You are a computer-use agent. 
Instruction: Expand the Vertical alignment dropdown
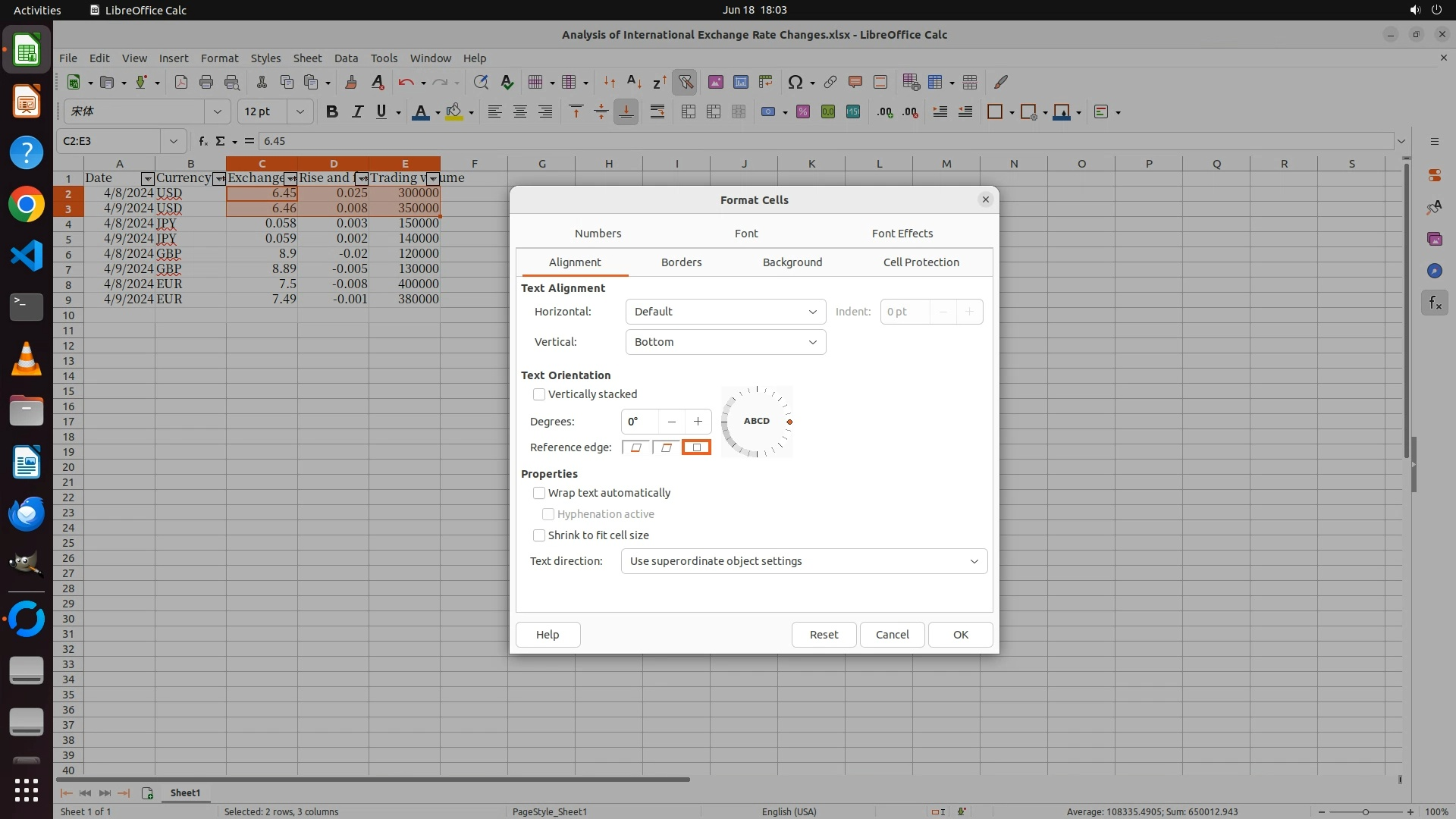[725, 342]
